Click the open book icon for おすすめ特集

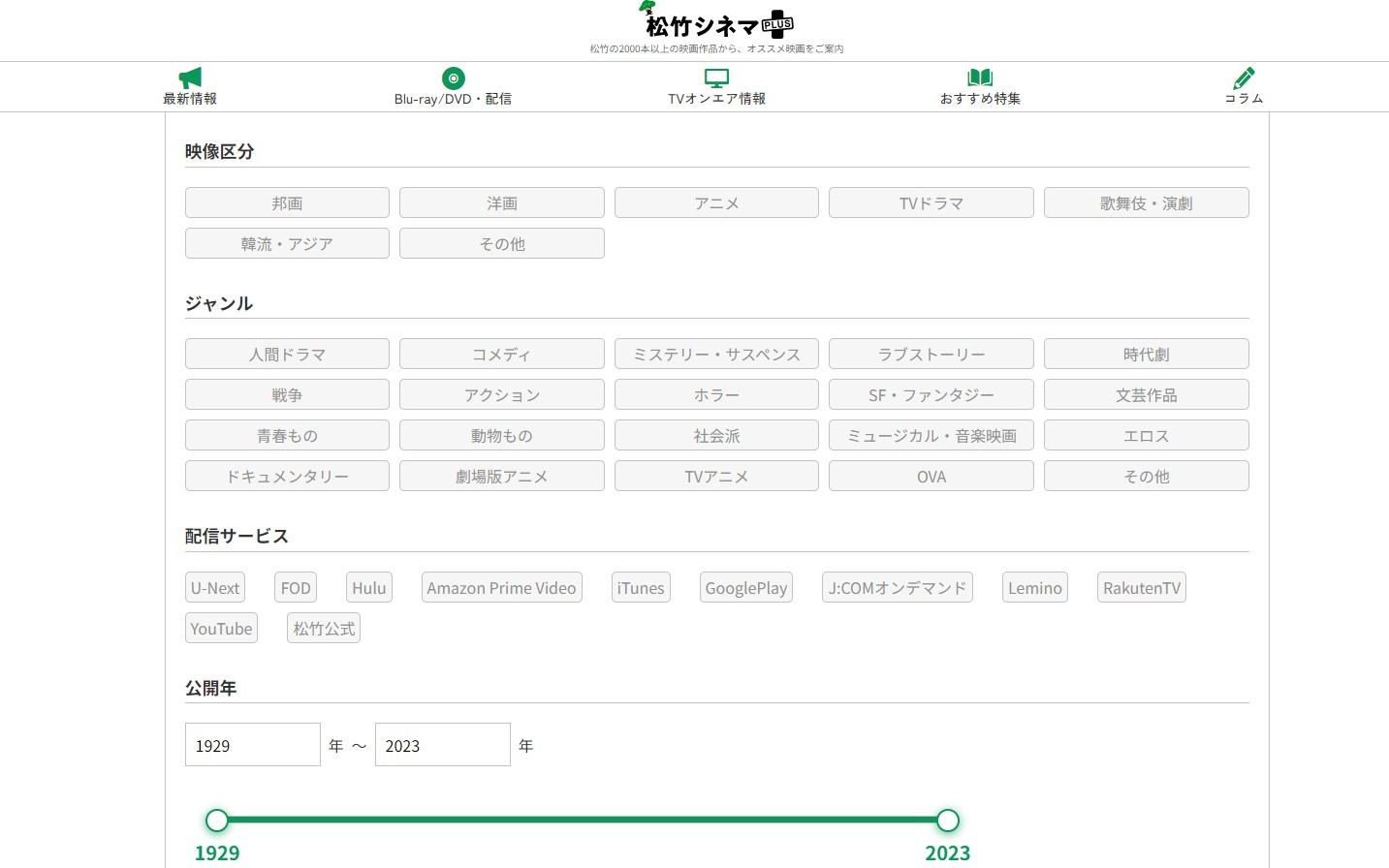(980, 77)
